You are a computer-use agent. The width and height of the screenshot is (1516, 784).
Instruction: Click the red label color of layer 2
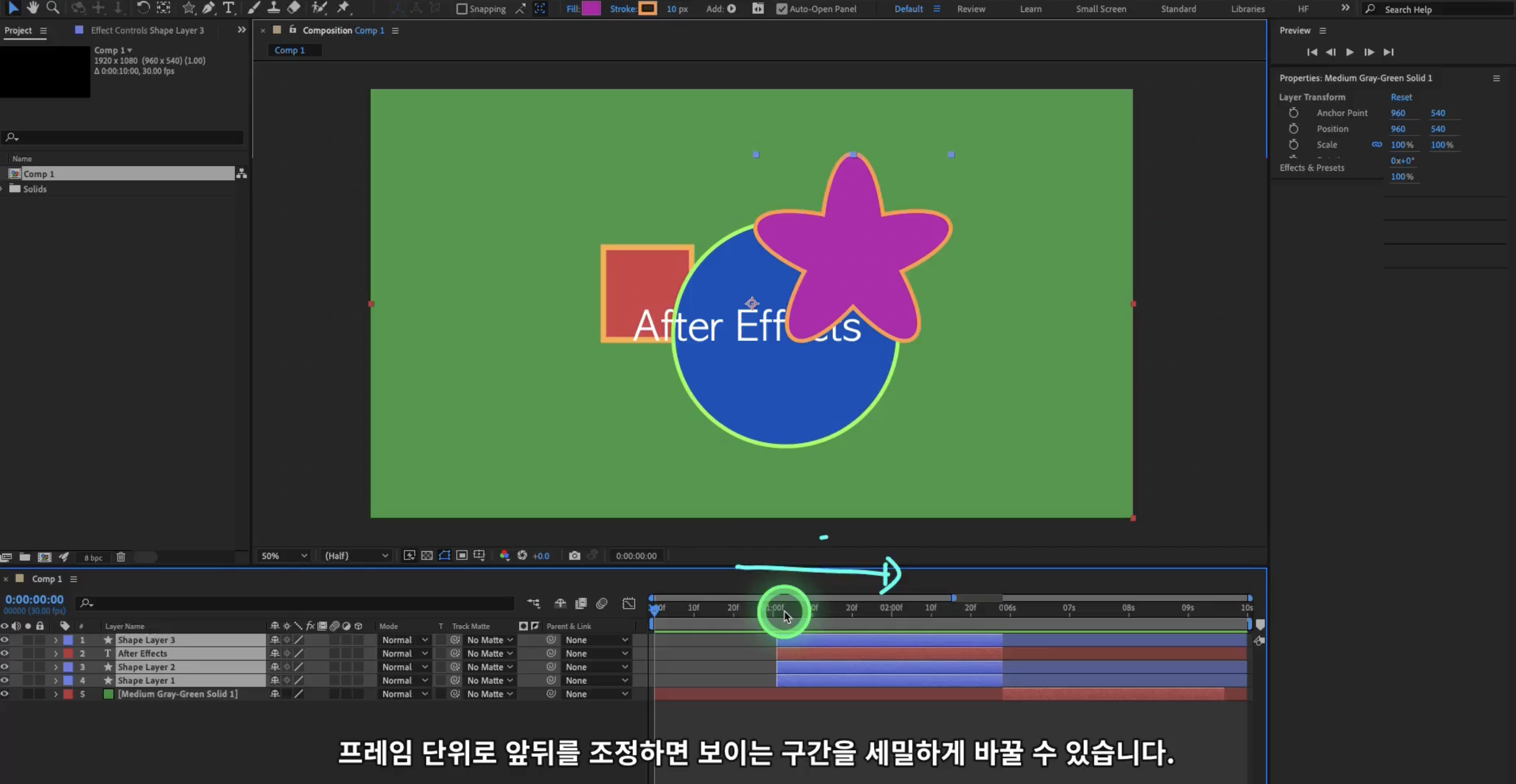click(68, 653)
